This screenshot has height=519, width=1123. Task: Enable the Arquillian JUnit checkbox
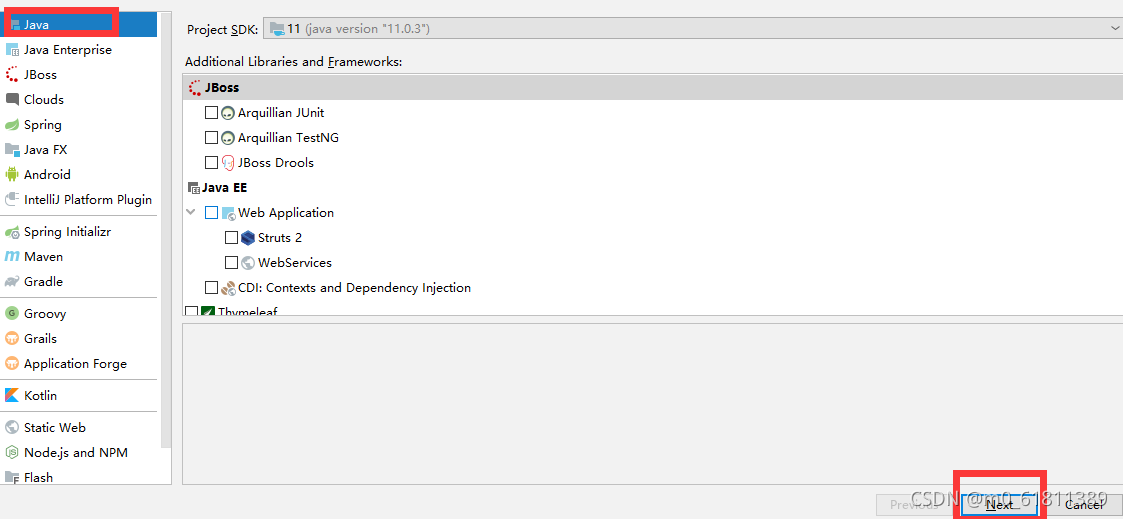coord(211,112)
